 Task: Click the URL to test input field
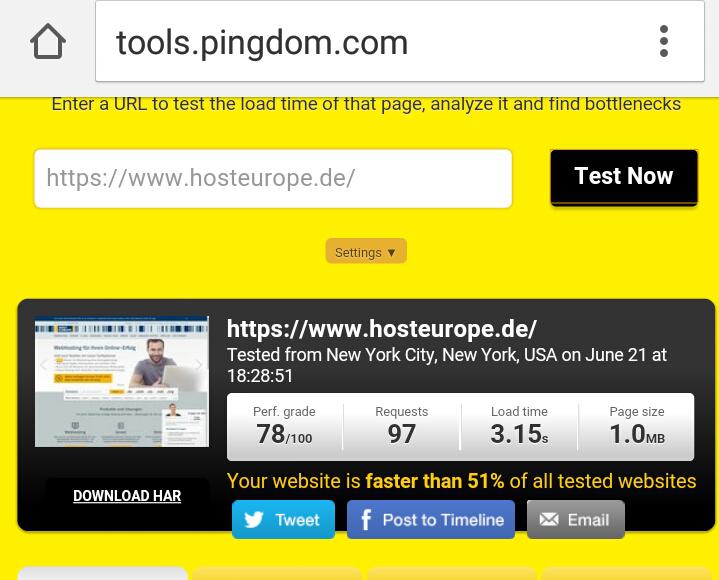tap(272, 179)
